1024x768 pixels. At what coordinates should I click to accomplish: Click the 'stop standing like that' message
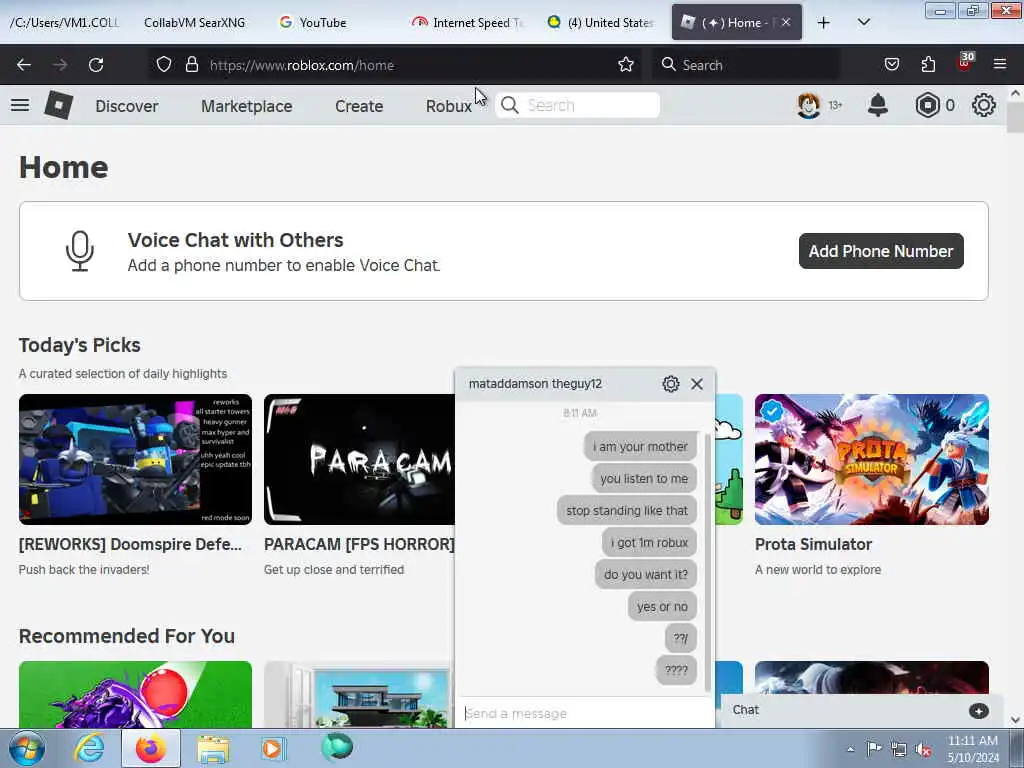tap(627, 511)
